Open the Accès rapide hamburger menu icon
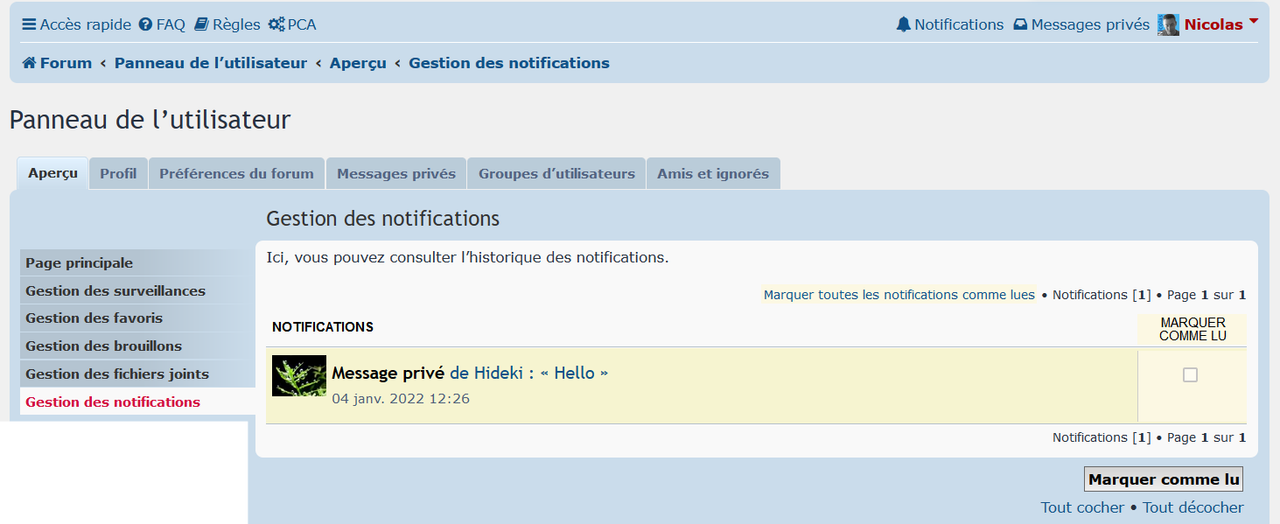Image resolution: width=1280 pixels, height=524 pixels. tap(29, 25)
